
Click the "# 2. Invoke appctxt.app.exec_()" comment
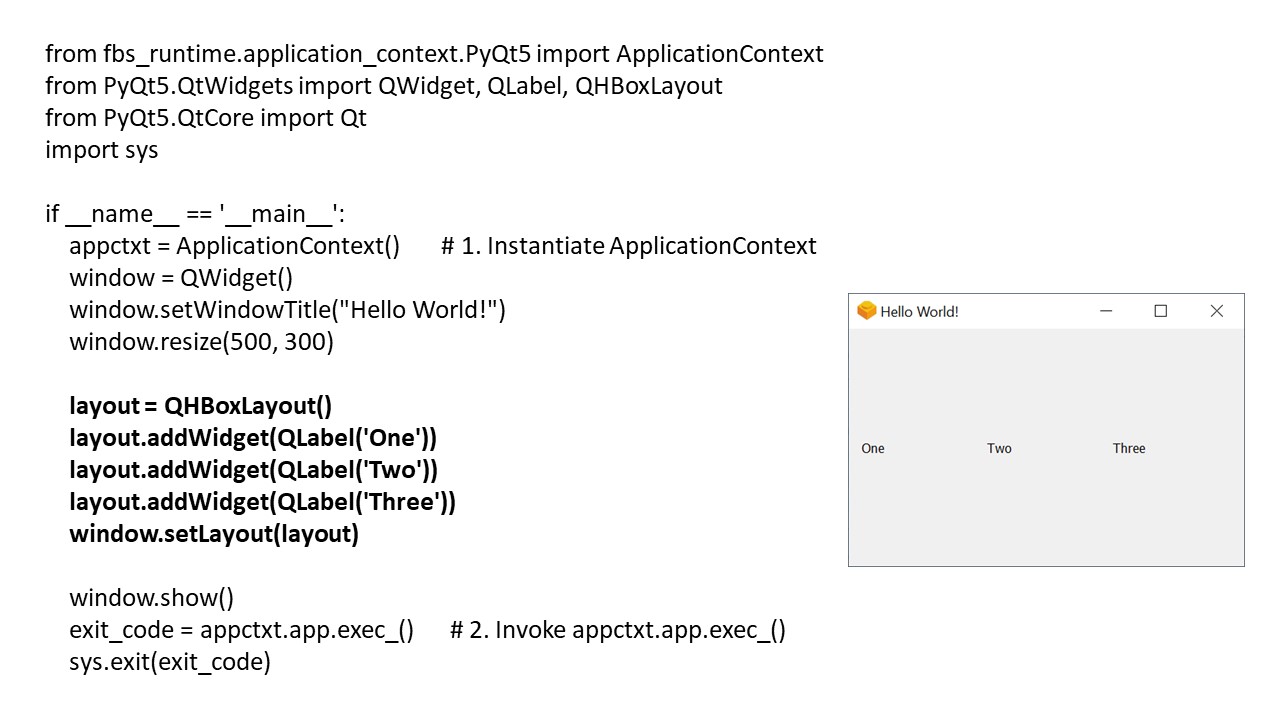click(x=618, y=630)
